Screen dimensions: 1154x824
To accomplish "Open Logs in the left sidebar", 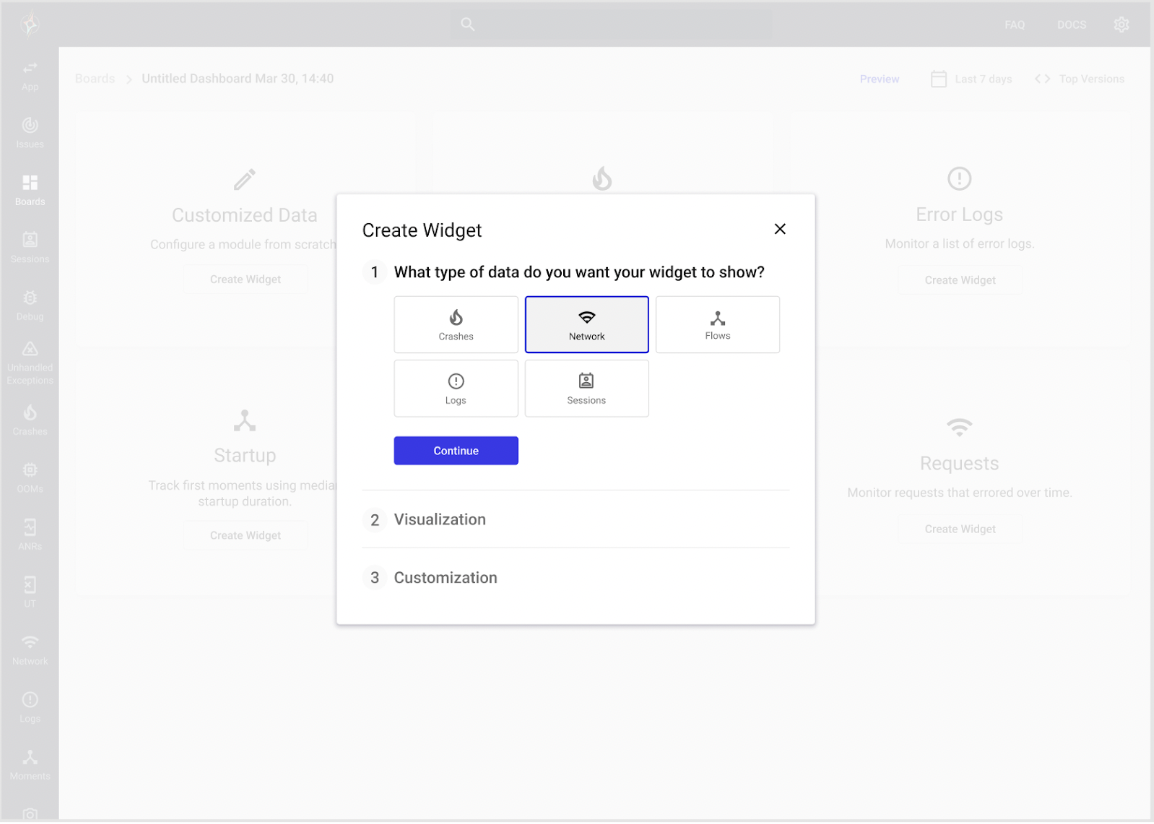I will pos(29,708).
